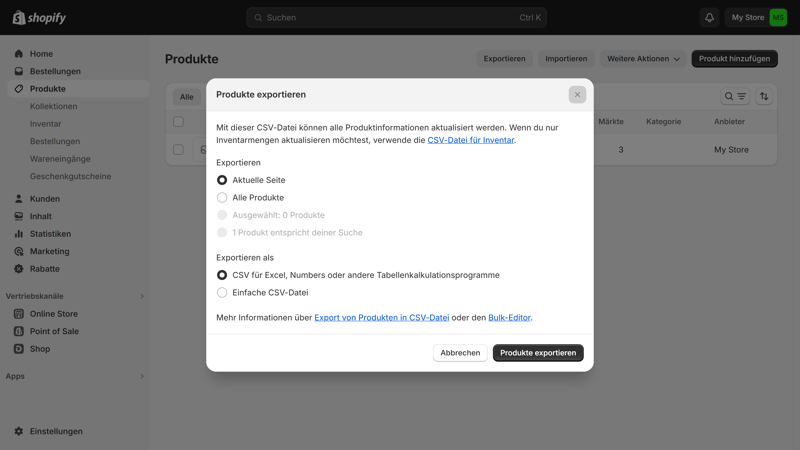800x450 pixels.
Task: Select the Aktuelle Seite radio button
Action: point(222,180)
